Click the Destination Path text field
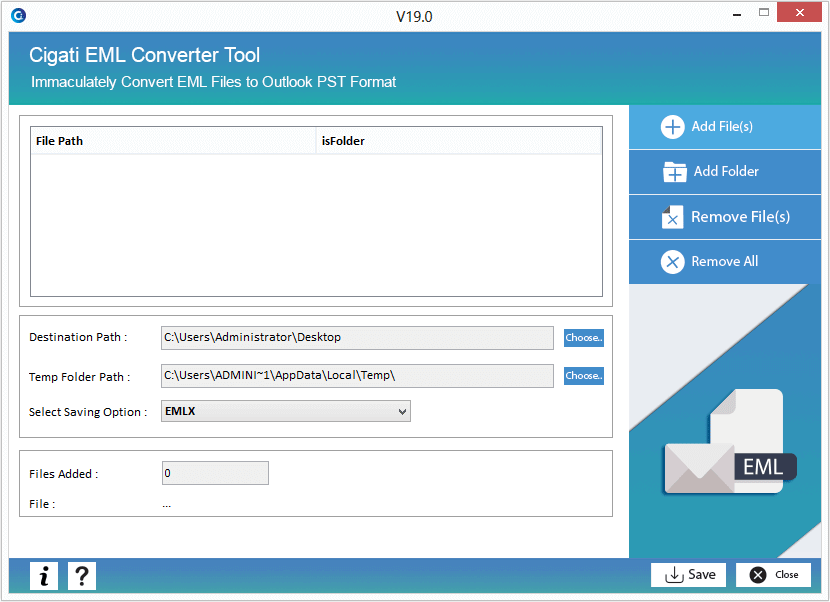Screen dimensions: 830x602 tap(357, 338)
